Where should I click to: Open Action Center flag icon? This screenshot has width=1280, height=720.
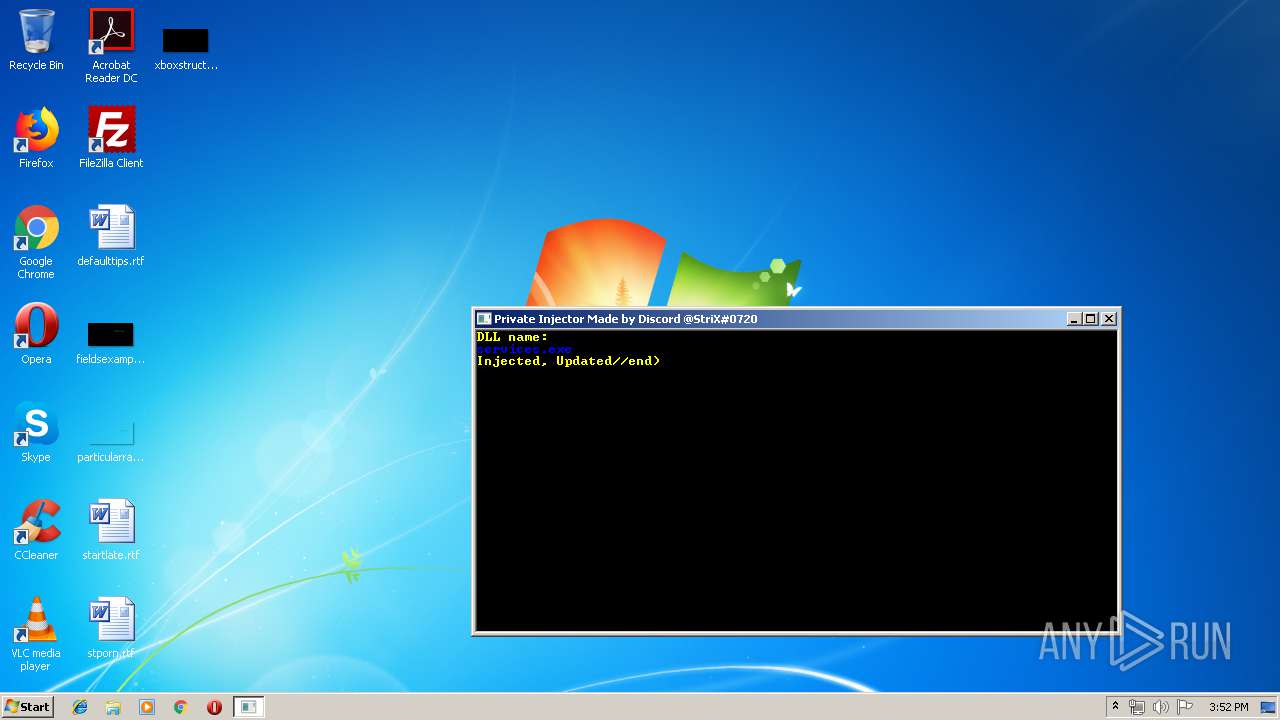pos(1185,707)
